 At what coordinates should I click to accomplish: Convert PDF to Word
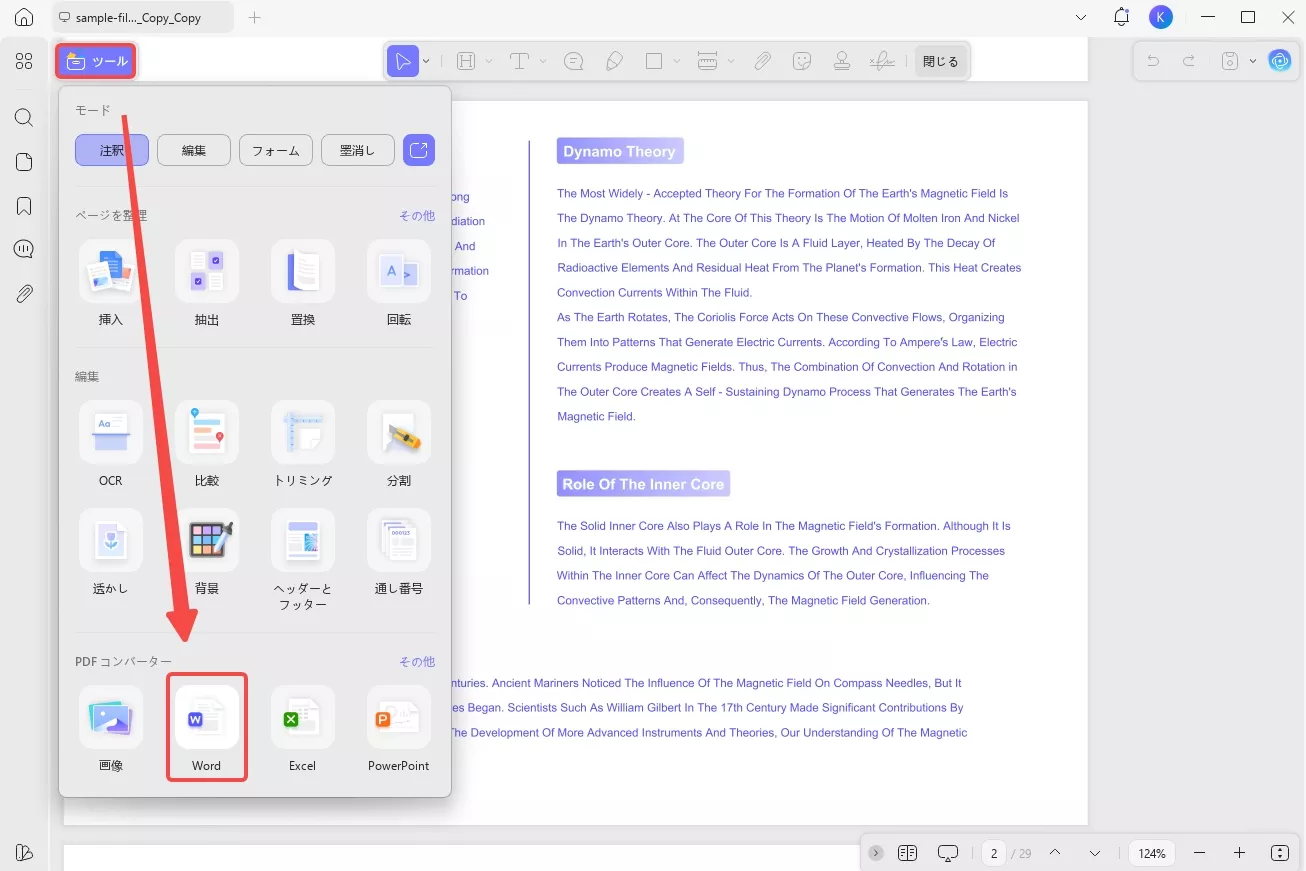tap(207, 729)
